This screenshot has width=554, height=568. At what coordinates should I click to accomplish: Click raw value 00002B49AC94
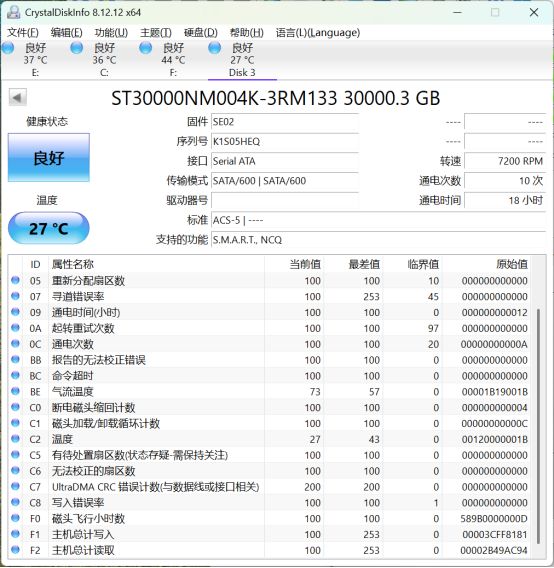click(494, 551)
